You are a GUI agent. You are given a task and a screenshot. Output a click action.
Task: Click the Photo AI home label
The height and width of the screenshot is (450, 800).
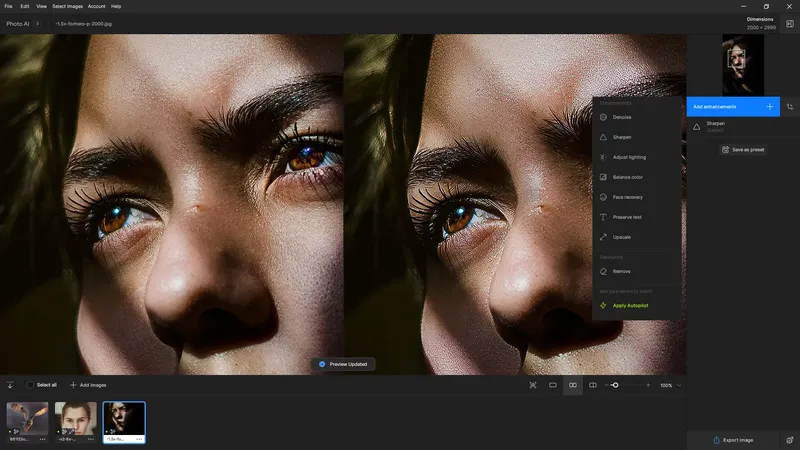tap(18, 24)
